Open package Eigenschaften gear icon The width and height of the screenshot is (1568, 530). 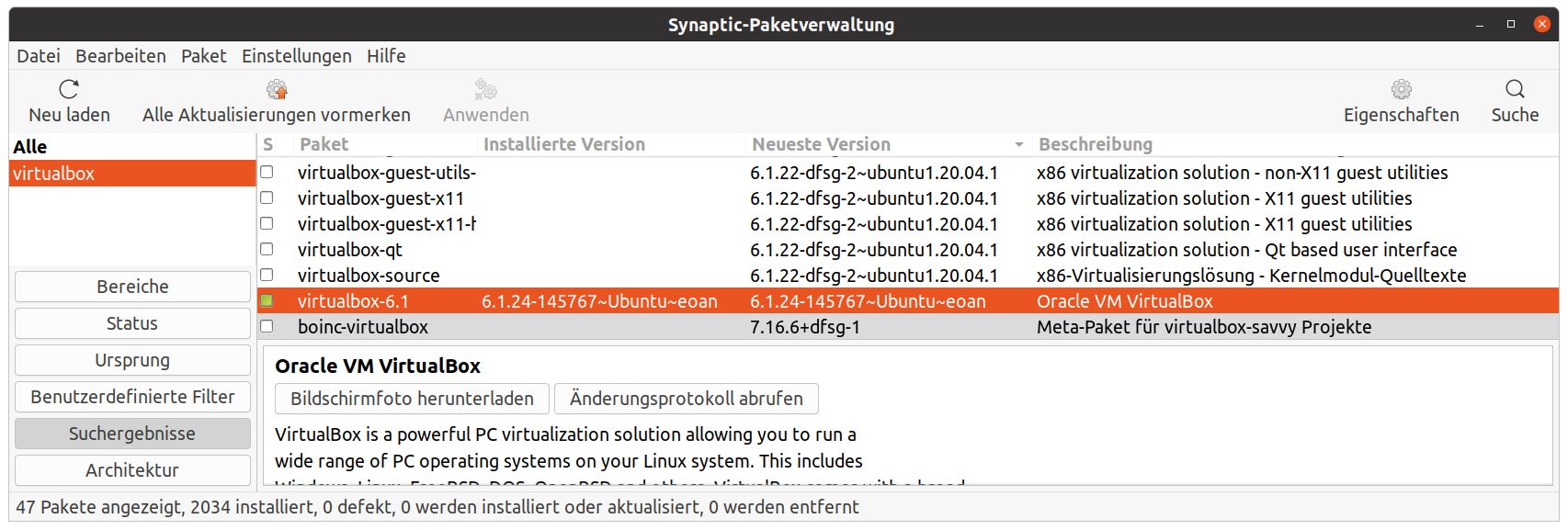(1401, 89)
